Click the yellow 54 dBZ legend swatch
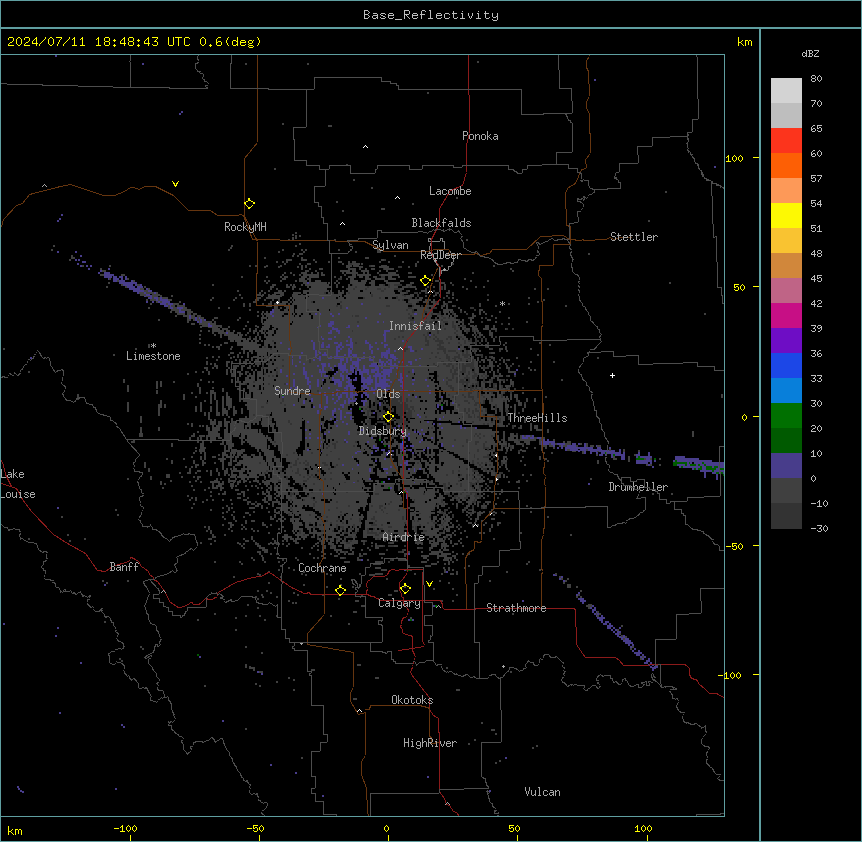The width and height of the screenshot is (862, 842). coord(786,215)
